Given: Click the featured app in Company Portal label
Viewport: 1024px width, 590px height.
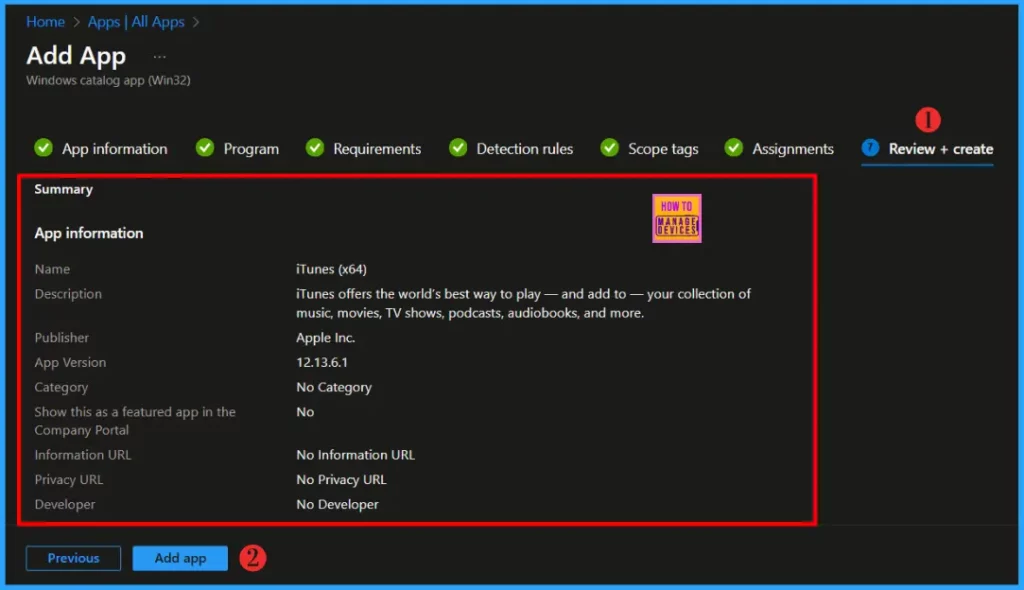Looking at the screenshot, I should (x=135, y=421).
